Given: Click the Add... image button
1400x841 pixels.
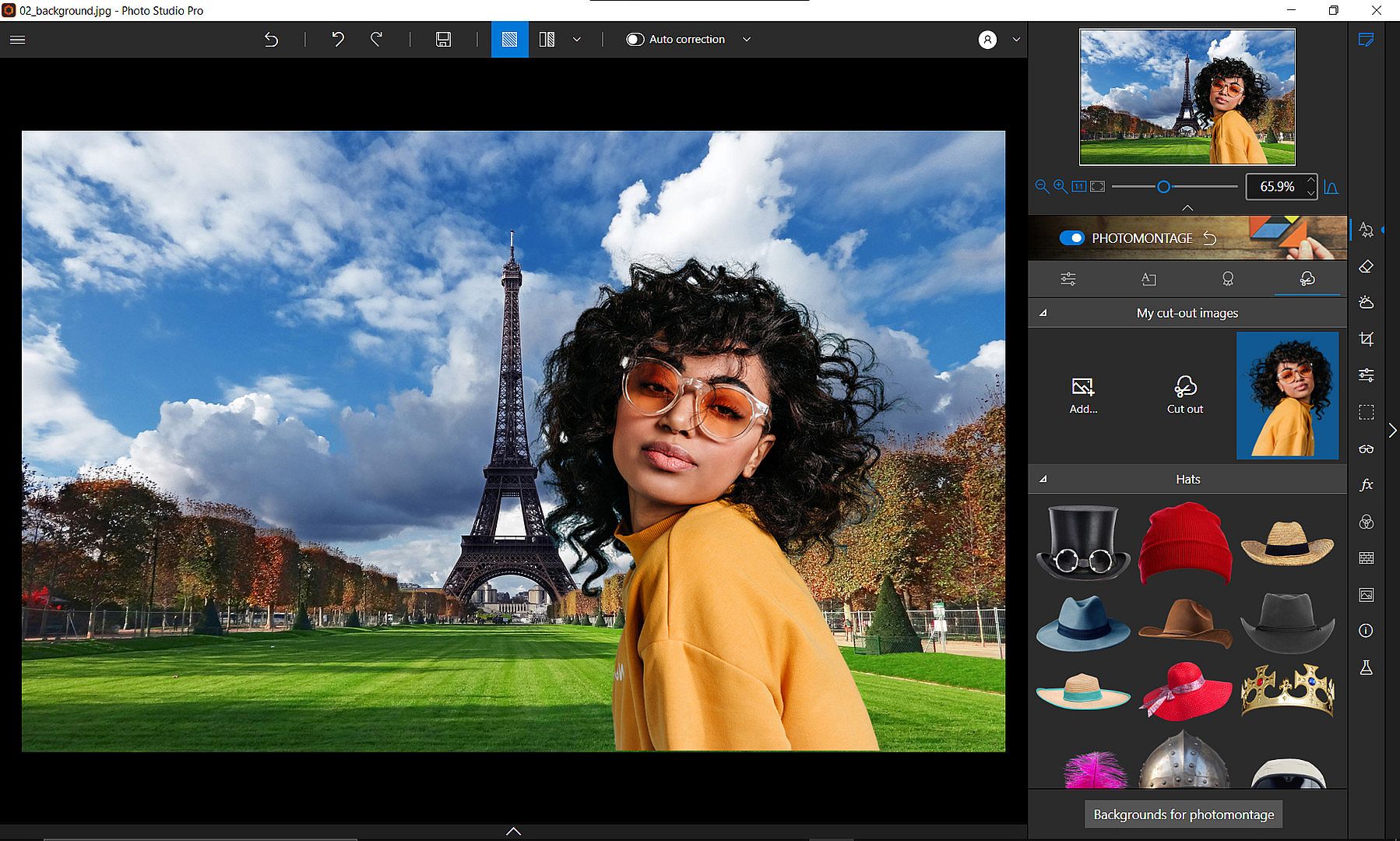Looking at the screenshot, I should (1083, 394).
